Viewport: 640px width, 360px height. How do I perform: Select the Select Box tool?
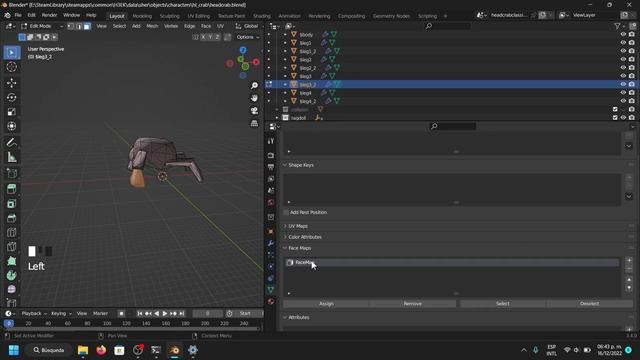[11, 53]
